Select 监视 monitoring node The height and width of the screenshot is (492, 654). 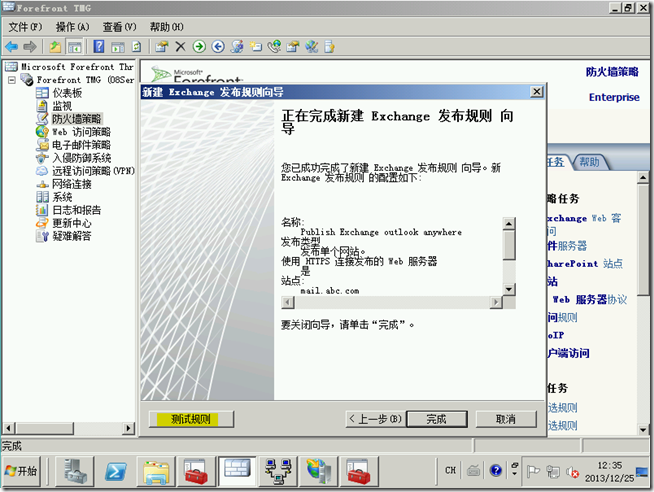point(62,106)
